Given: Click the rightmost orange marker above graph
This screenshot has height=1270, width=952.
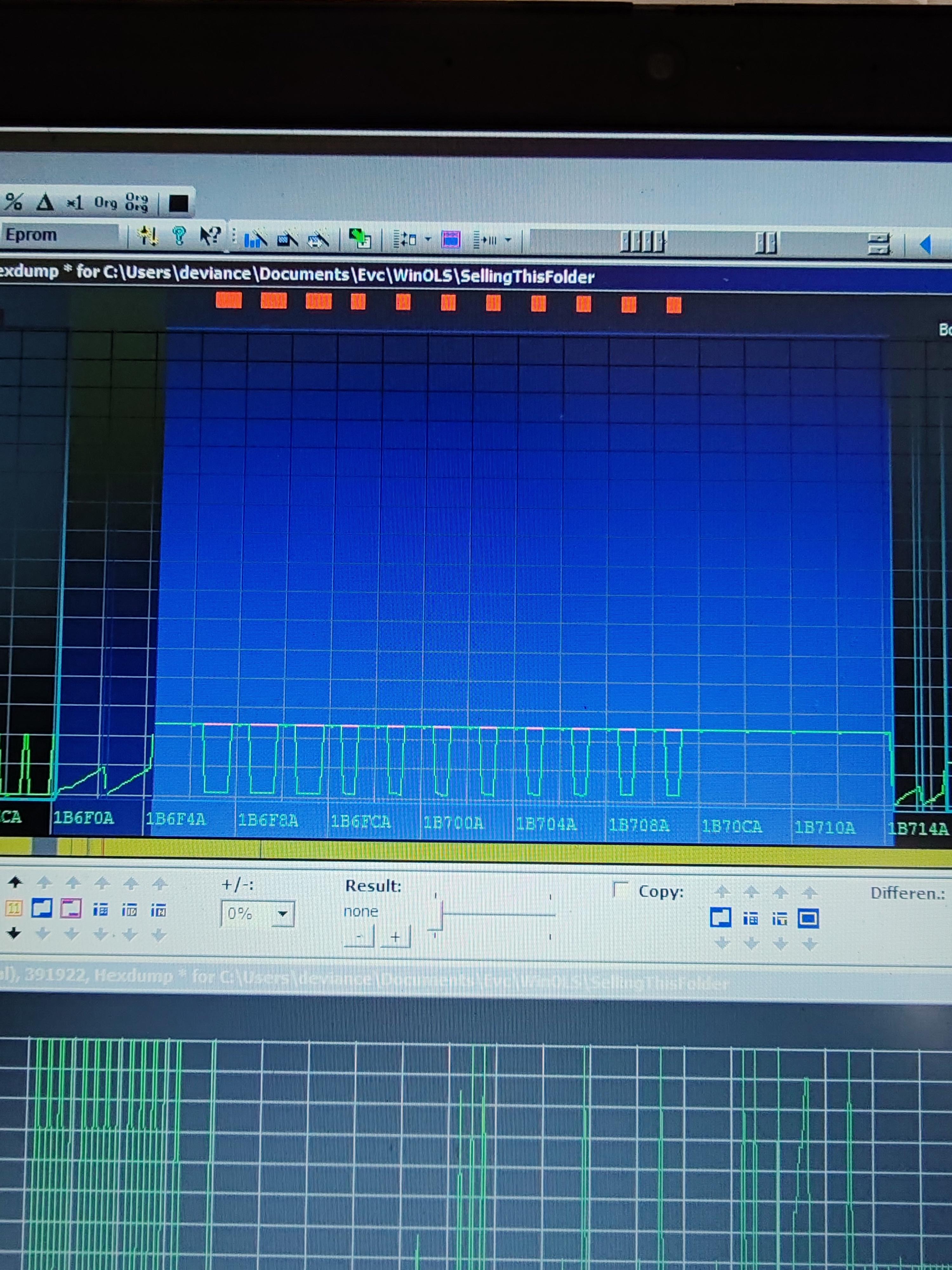Looking at the screenshot, I should [x=674, y=305].
